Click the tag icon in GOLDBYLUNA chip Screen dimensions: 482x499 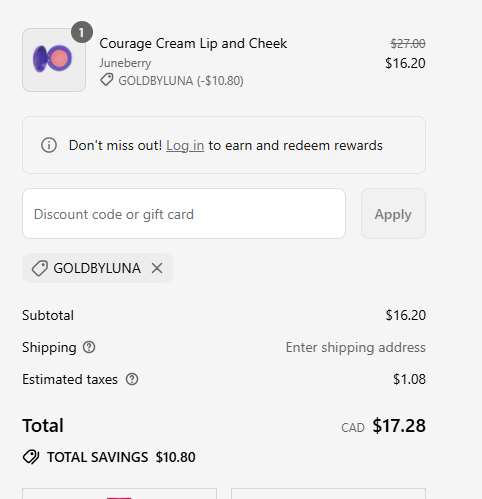(x=40, y=268)
